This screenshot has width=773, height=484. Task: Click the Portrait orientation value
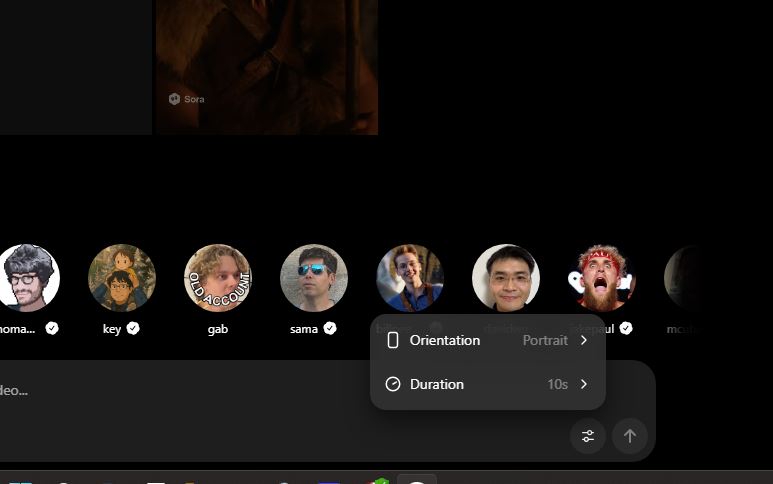tap(545, 340)
